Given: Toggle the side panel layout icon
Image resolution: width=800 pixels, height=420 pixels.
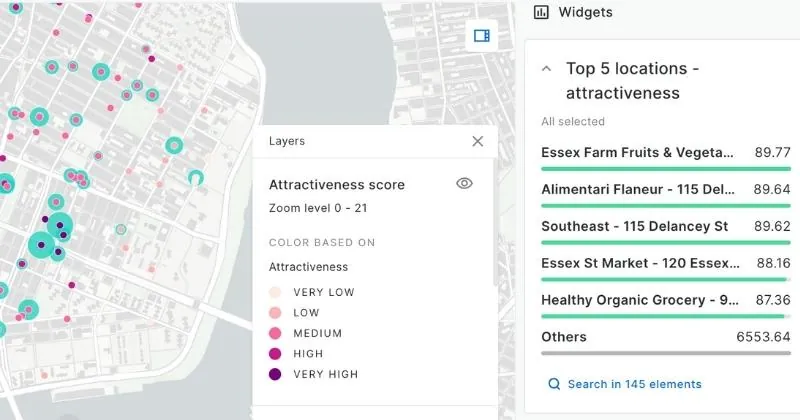Looking at the screenshot, I should [x=482, y=36].
